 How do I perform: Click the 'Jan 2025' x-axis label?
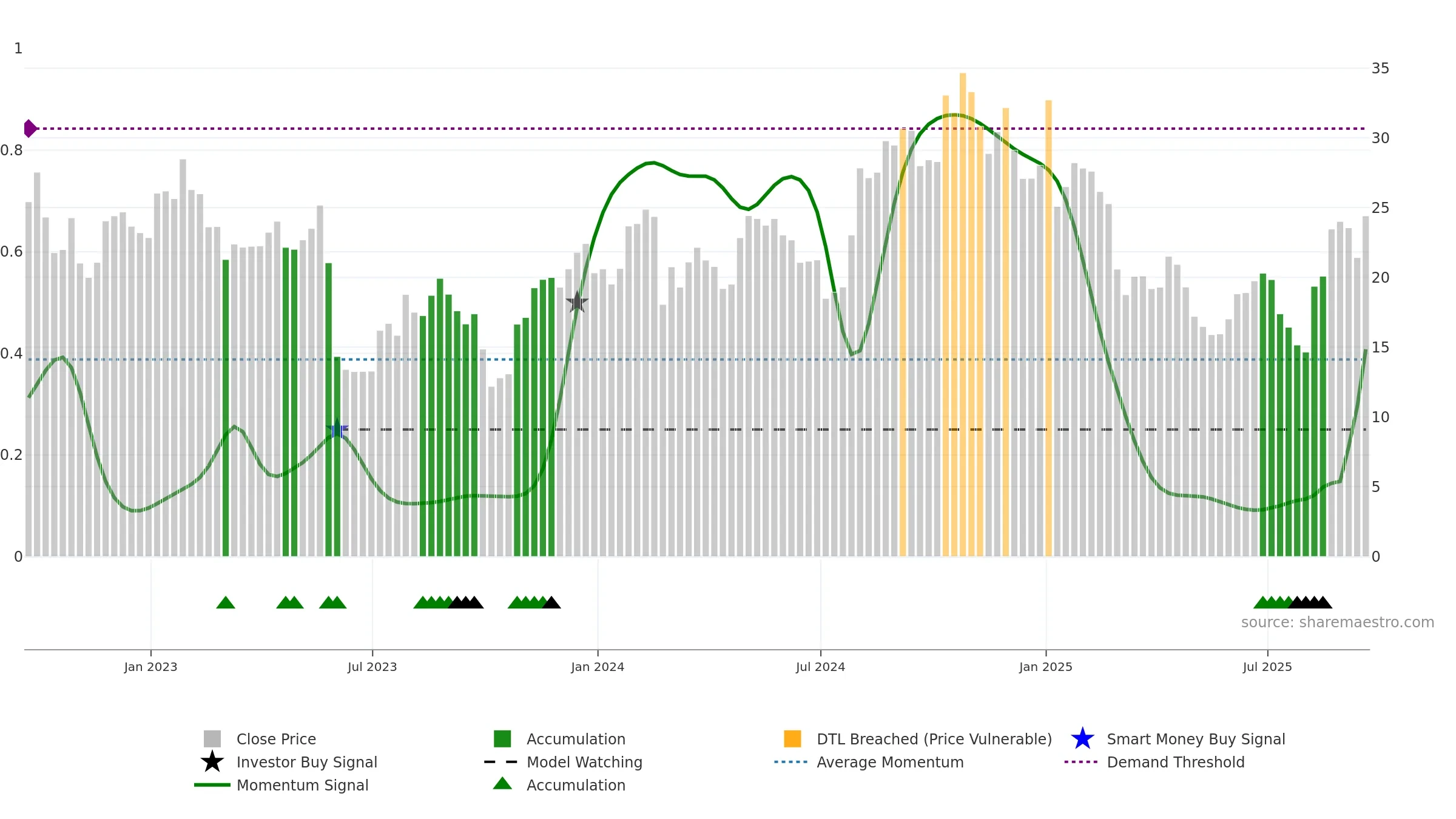click(1046, 667)
